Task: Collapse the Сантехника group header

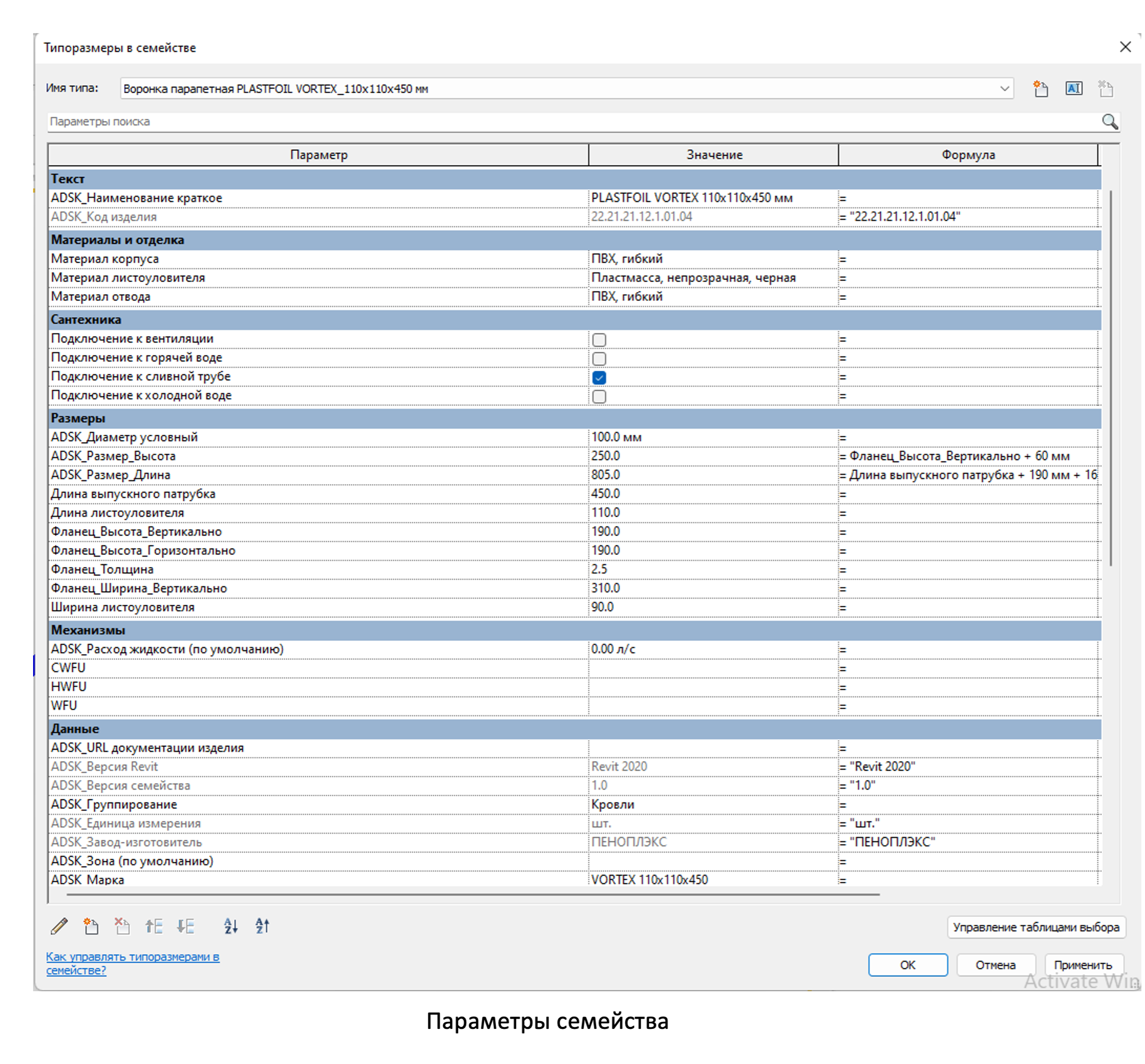Action: (x=575, y=320)
